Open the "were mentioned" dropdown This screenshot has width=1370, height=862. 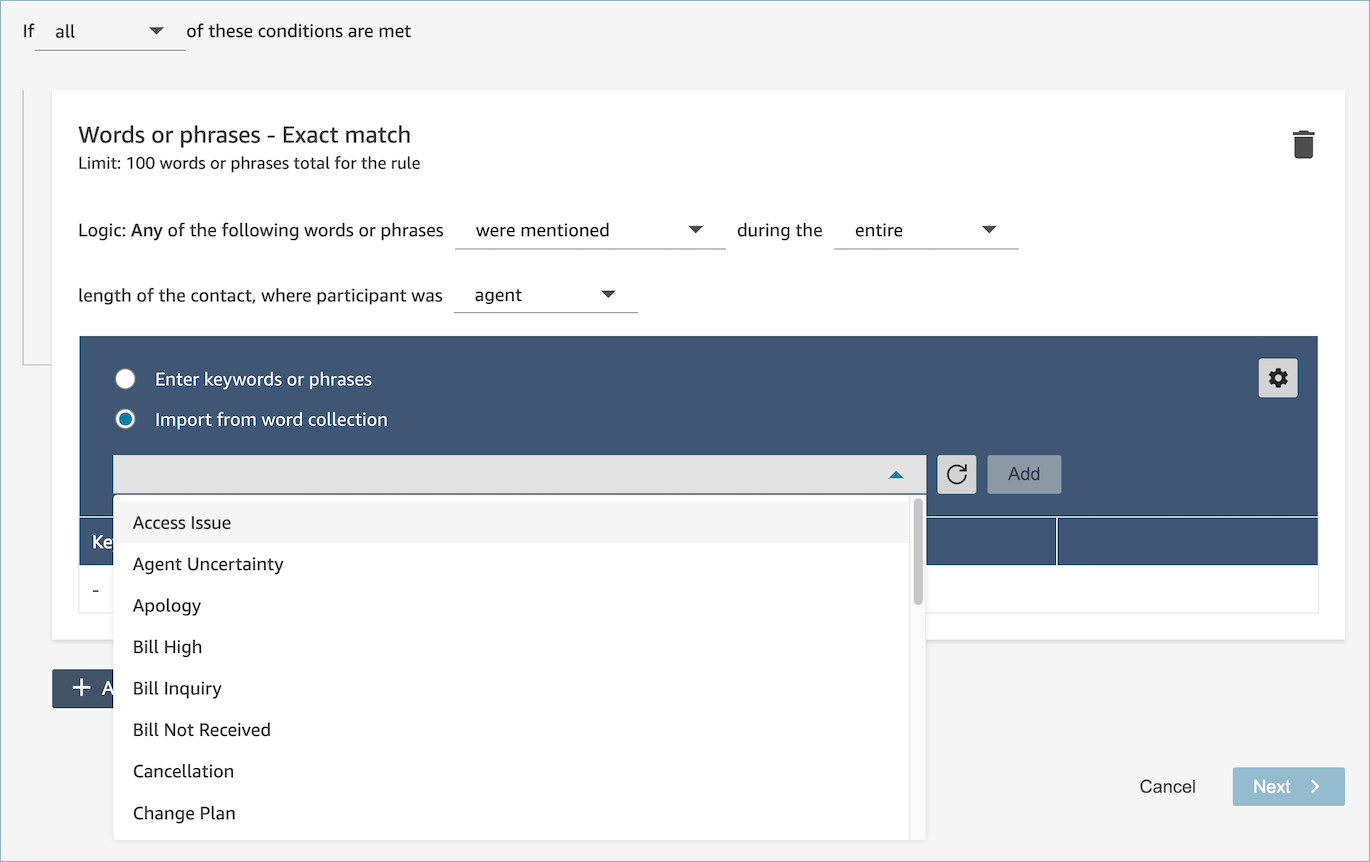(590, 230)
